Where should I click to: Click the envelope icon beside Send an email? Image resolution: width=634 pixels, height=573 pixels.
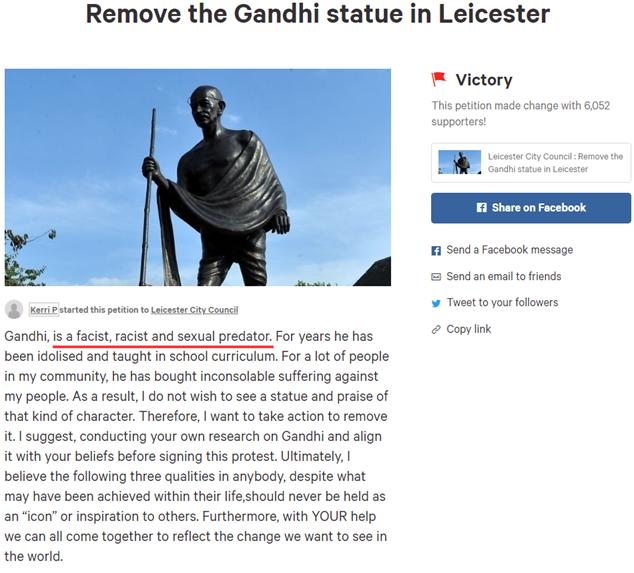pos(436,277)
